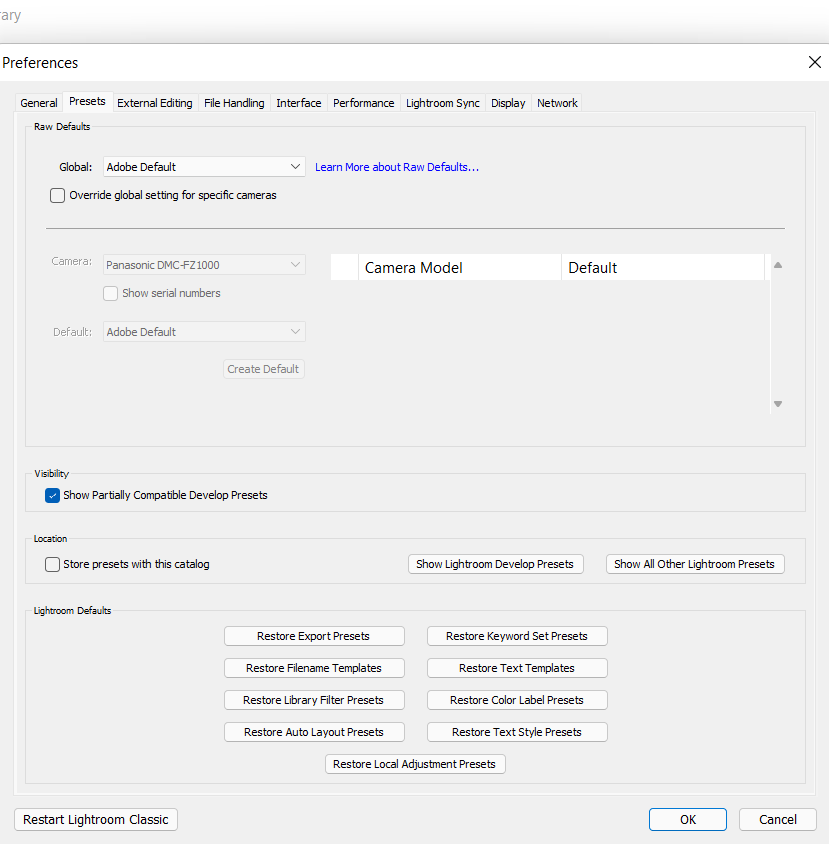The width and height of the screenshot is (829, 844).
Task: Click Show Lightroom Develop Presets button
Action: click(x=495, y=564)
